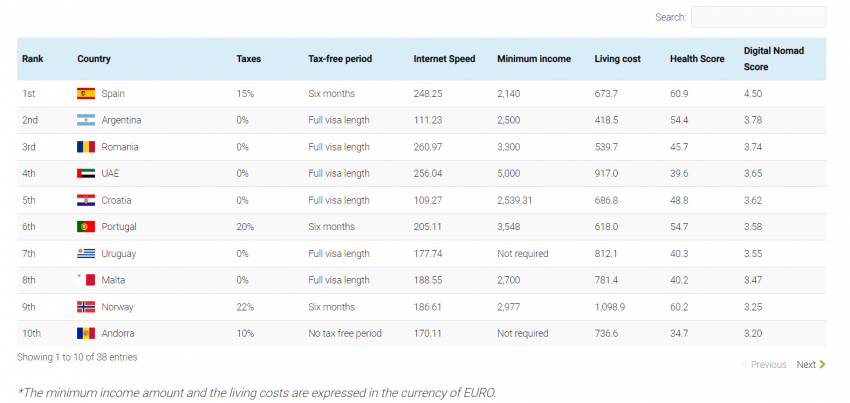Click the Croatia flag icon

pos(86,200)
